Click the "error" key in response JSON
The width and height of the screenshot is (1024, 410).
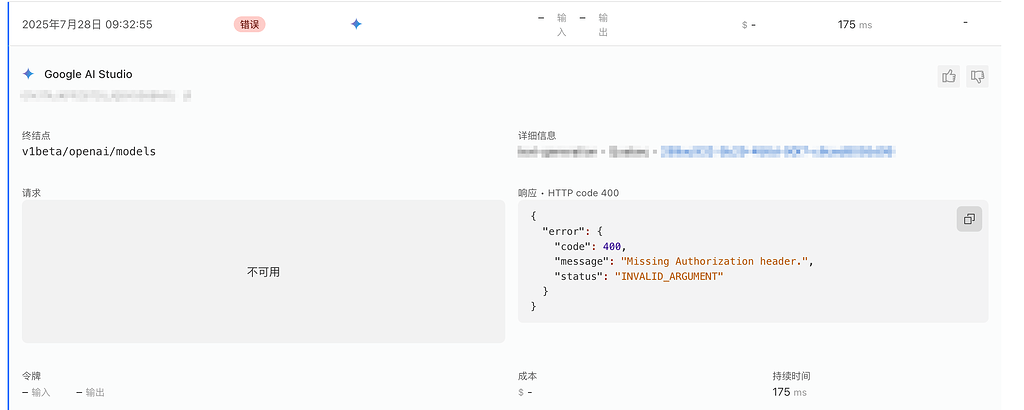562,230
